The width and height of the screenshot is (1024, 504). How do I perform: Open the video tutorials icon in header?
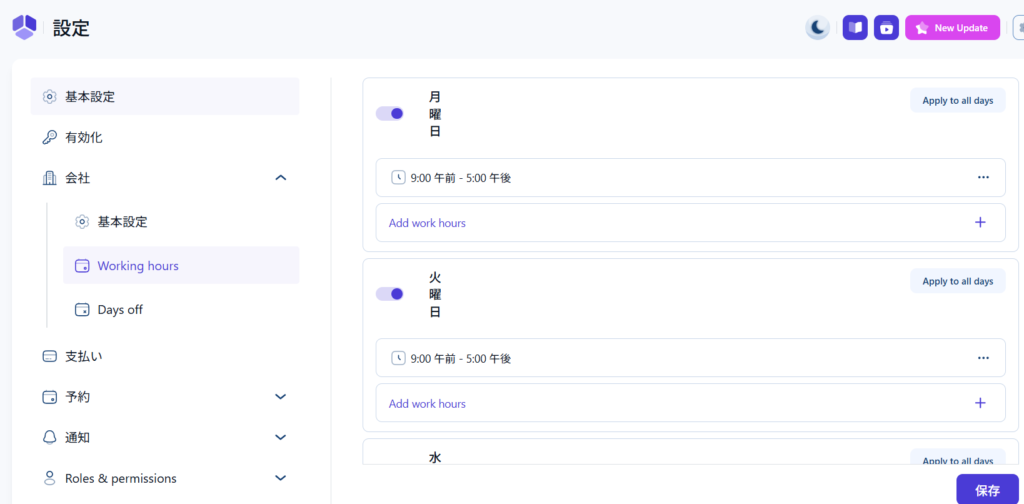click(x=886, y=28)
